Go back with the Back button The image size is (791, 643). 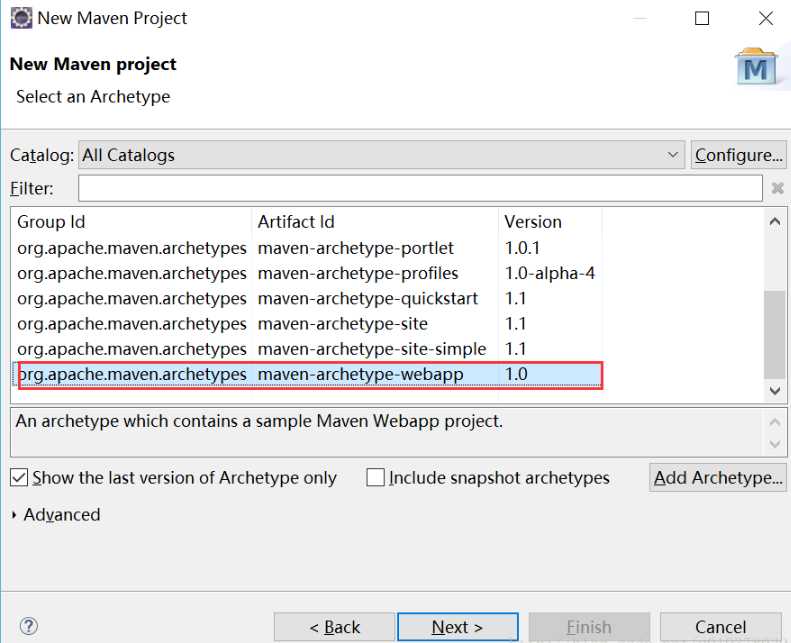[x=334, y=627]
